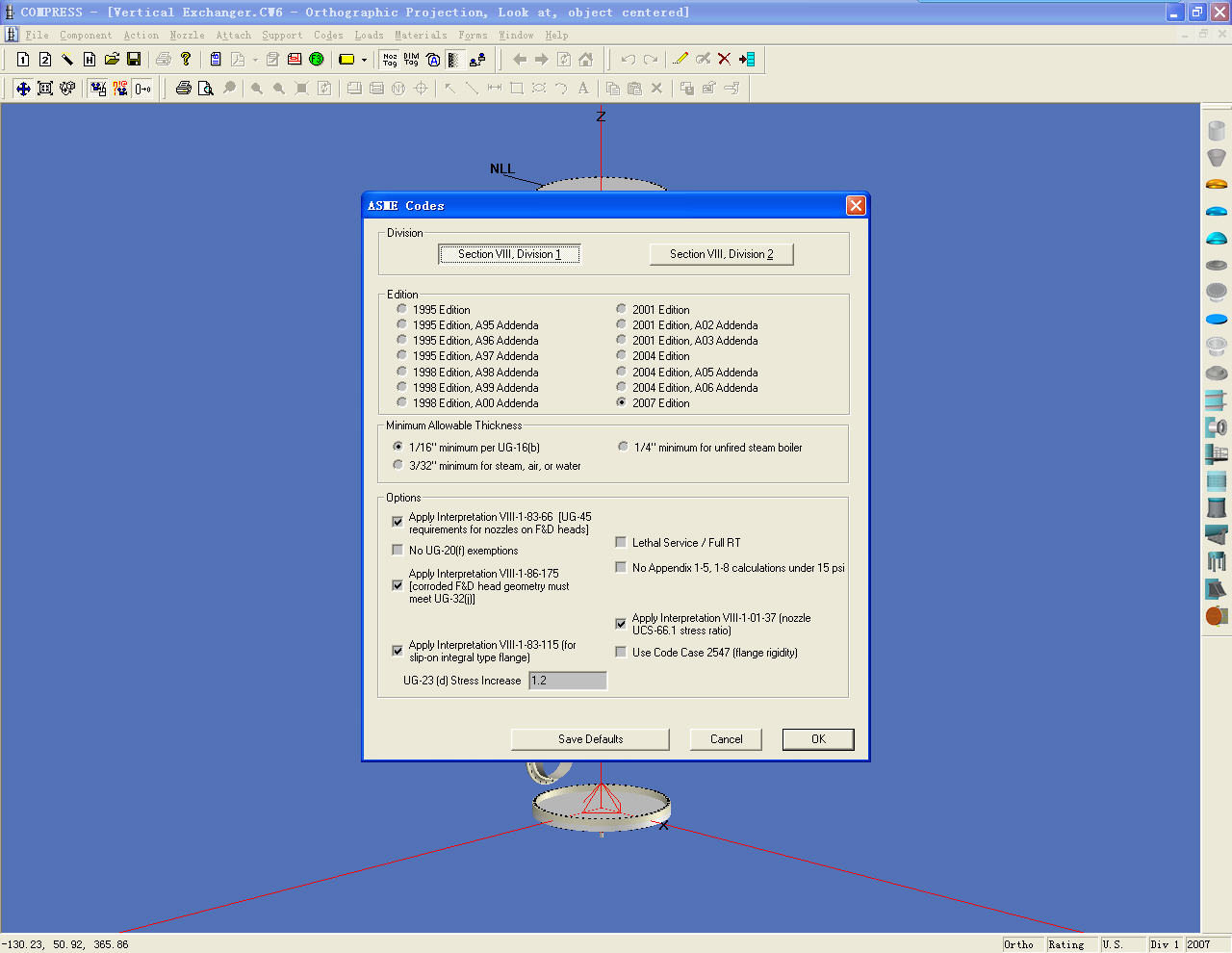Choose 3/32" minimum for steam, air, water

[398, 465]
